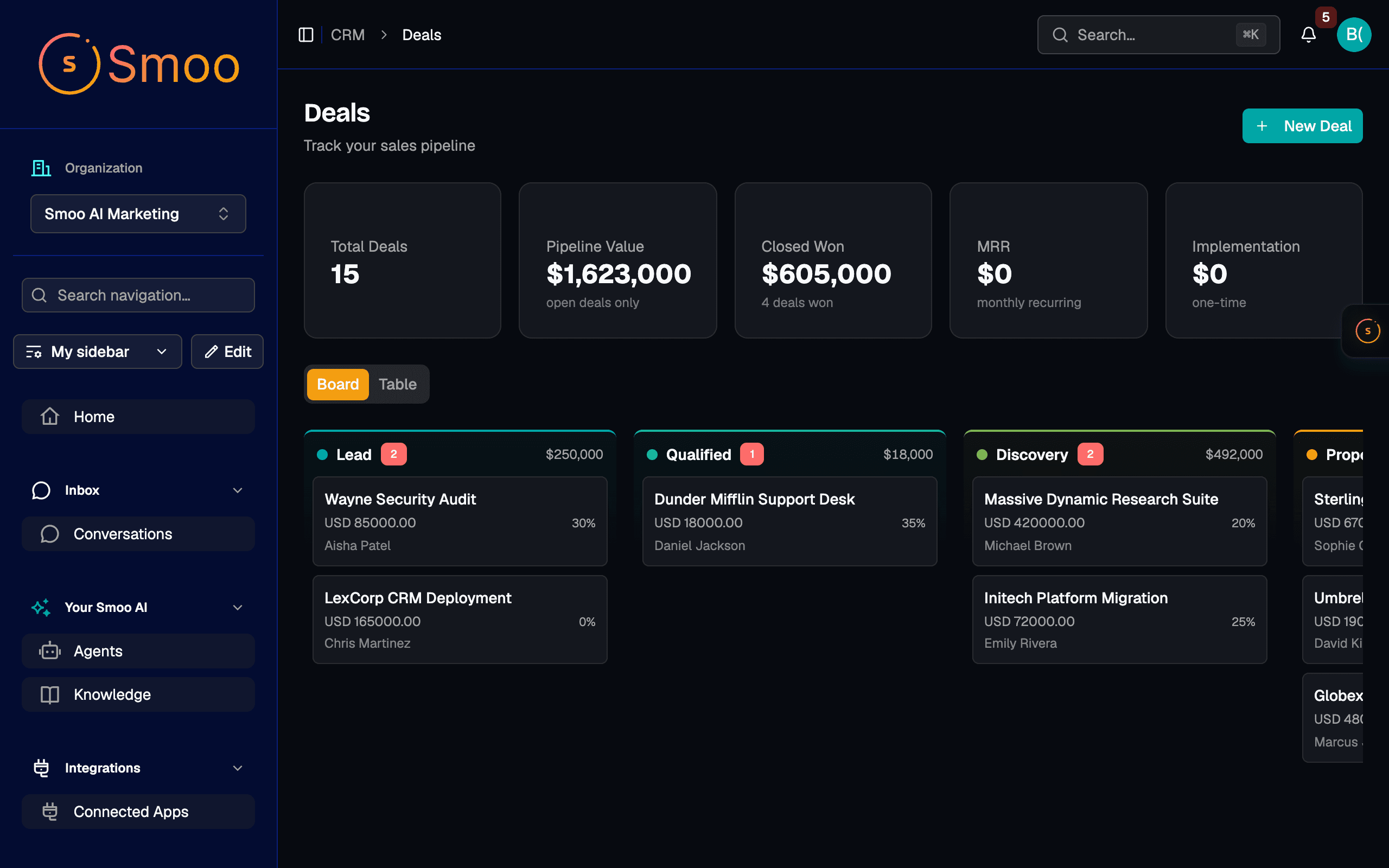Click the Conversations bubble icon
The width and height of the screenshot is (1389, 868).
click(x=50, y=534)
